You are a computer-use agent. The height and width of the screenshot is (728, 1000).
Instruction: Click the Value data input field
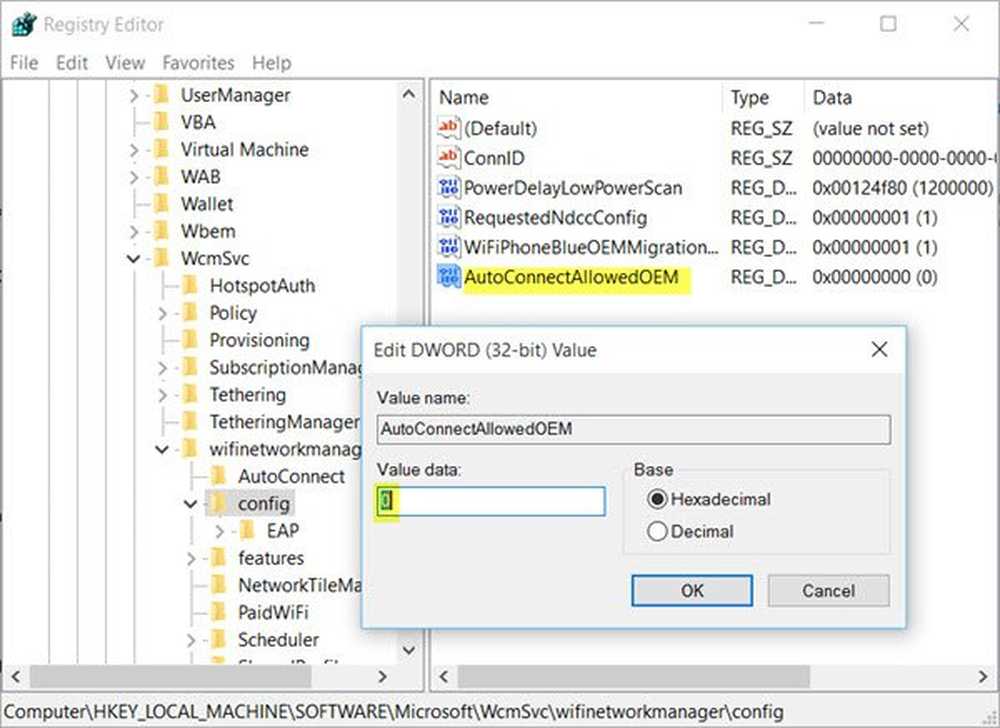click(491, 501)
